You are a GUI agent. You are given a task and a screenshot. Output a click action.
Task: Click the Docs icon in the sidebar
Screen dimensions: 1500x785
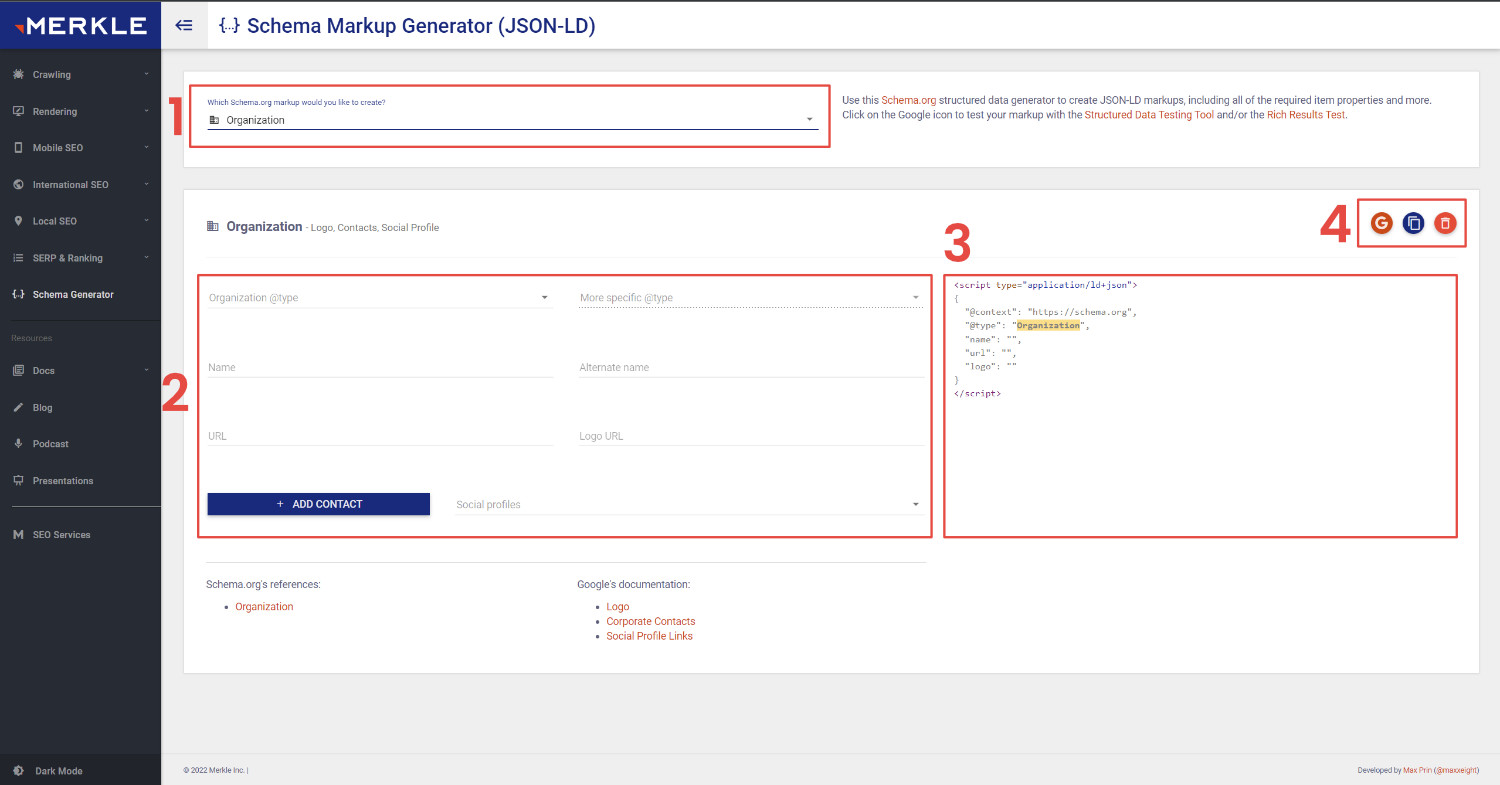click(18, 370)
